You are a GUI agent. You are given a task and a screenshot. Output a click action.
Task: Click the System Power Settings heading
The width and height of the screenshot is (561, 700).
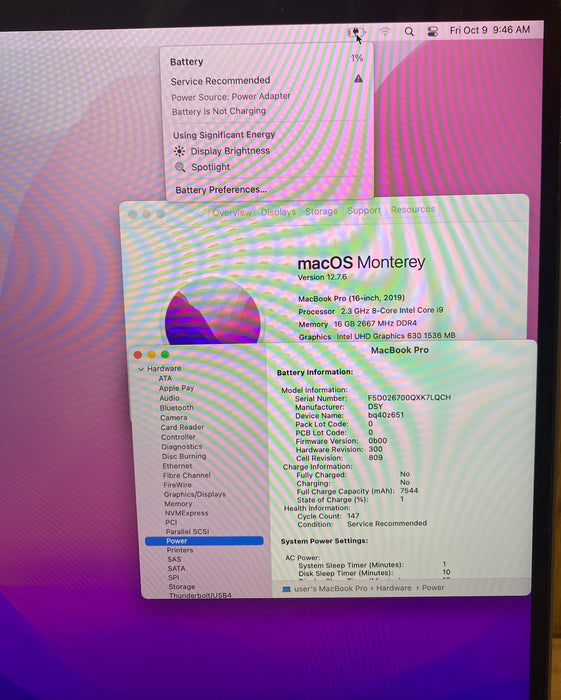[324, 541]
